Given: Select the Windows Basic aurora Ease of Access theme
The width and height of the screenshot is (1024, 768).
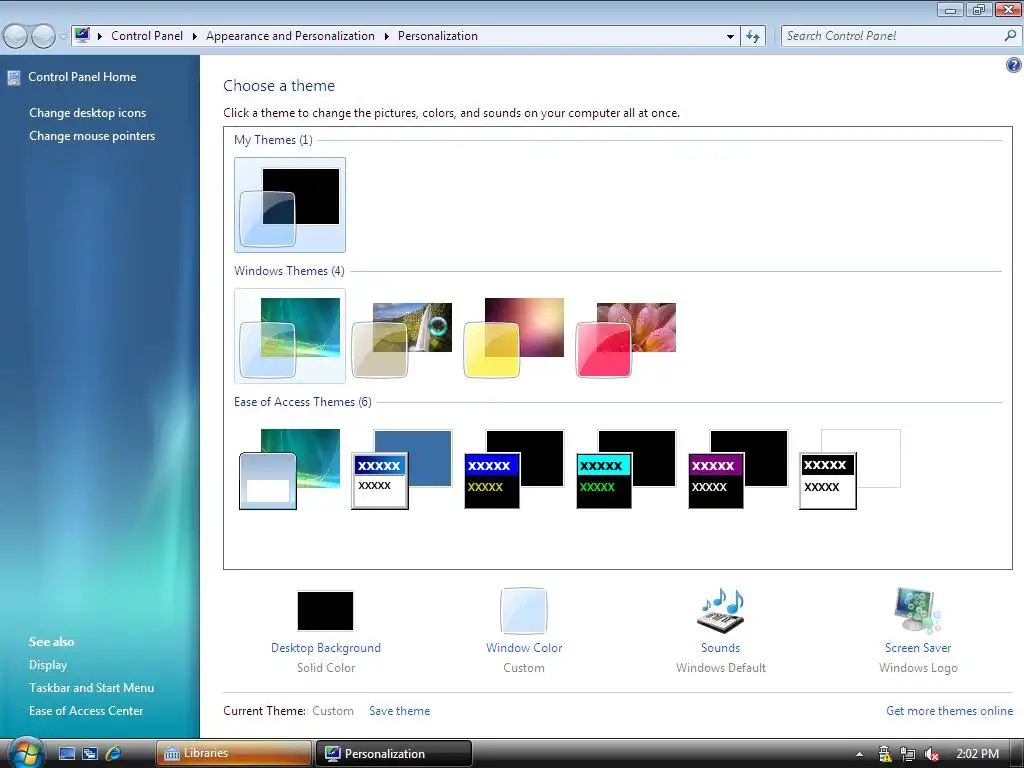Looking at the screenshot, I should pyautogui.click(x=290, y=469).
